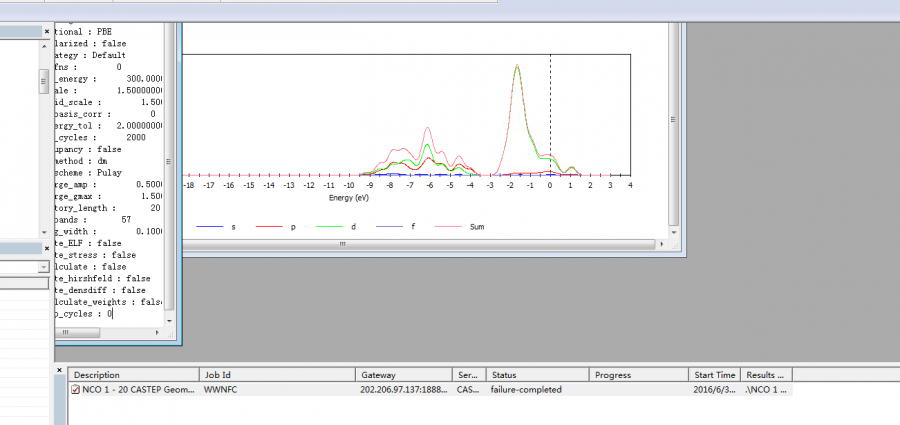Click the 'tory_length : 20' line
The image size is (900, 425).
pyautogui.click(x=108, y=208)
